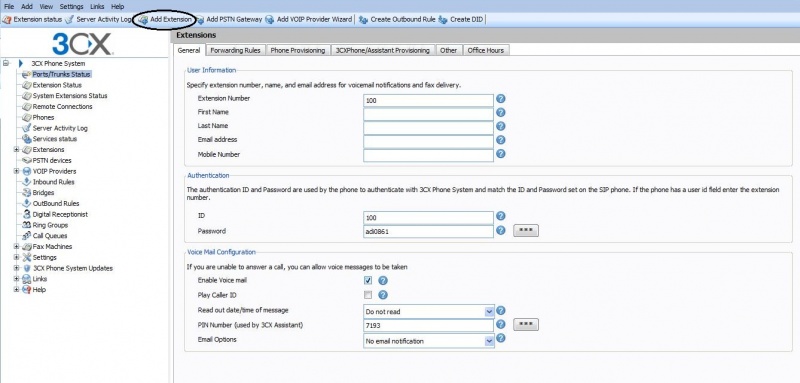Check the Play Caller ID checkbox
The image size is (800, 383).
[368, 295]
